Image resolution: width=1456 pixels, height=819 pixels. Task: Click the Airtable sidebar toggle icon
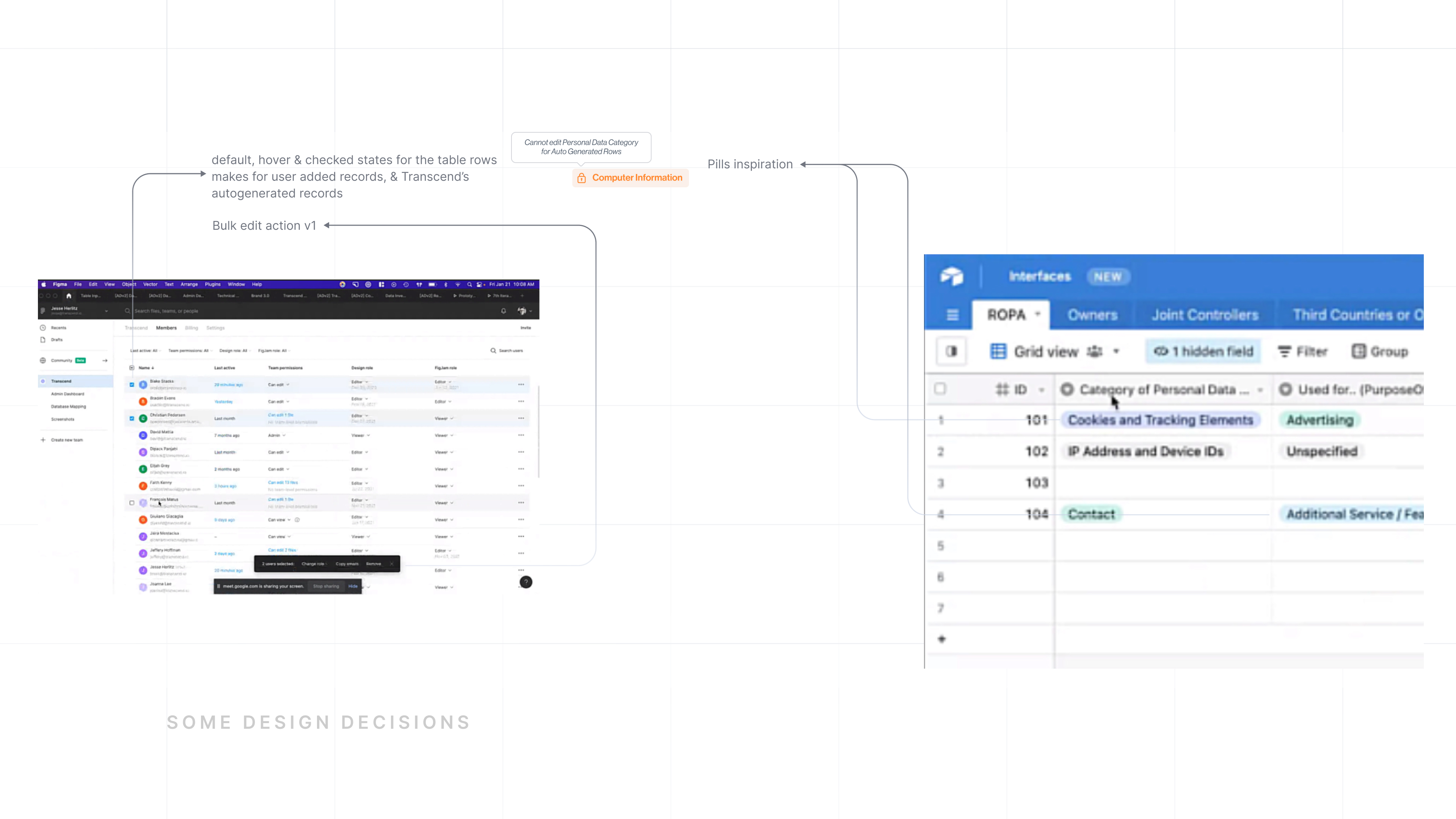tap(952, 351)
